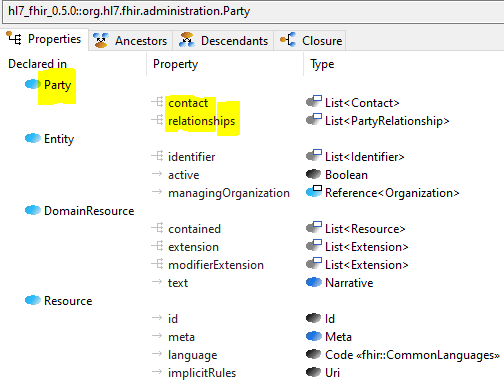This screenshot has width=504, height=390.
Task: Click the arrow icon beside active property
Action: 157,174
